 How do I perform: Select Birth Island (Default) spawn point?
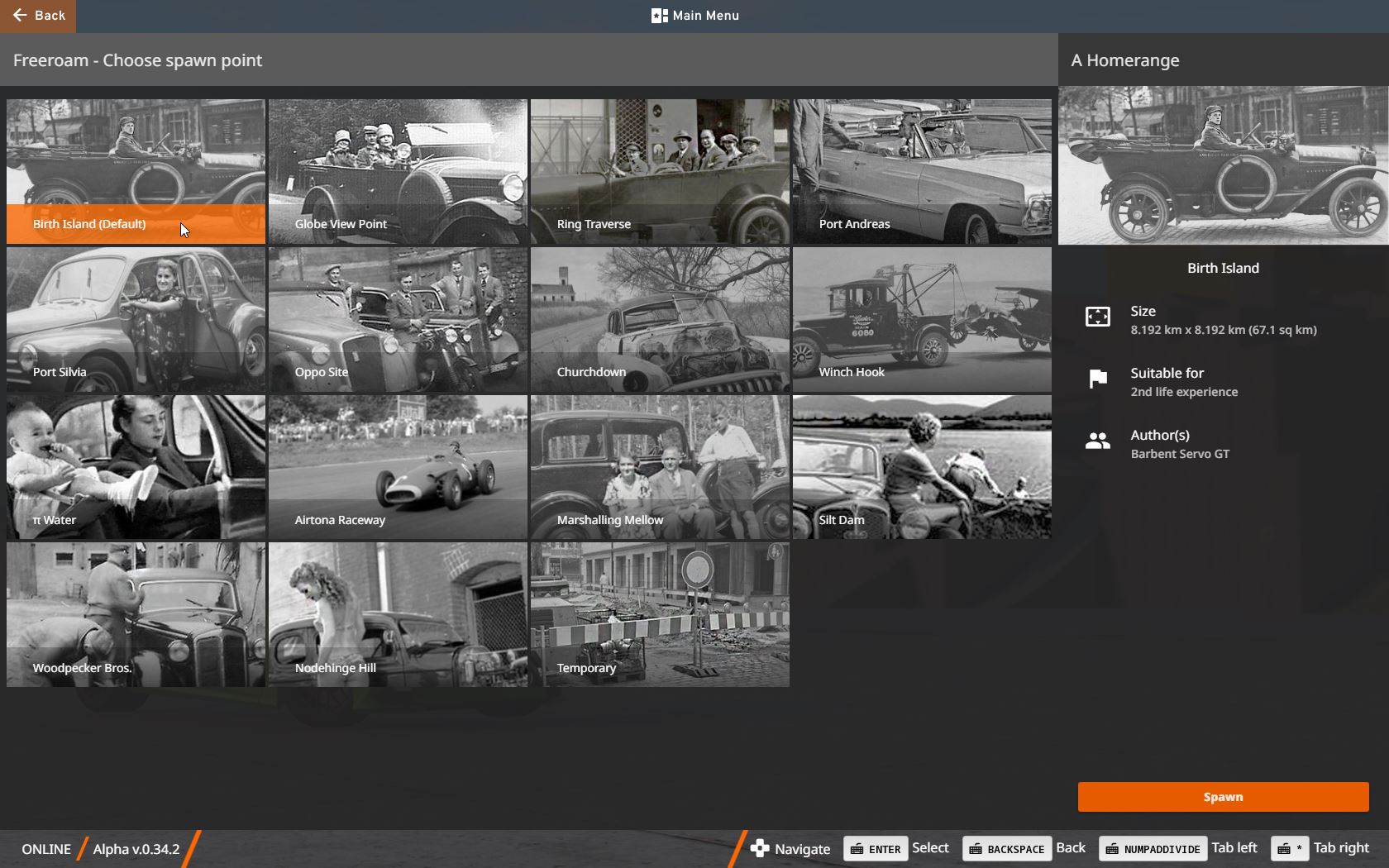136,172
